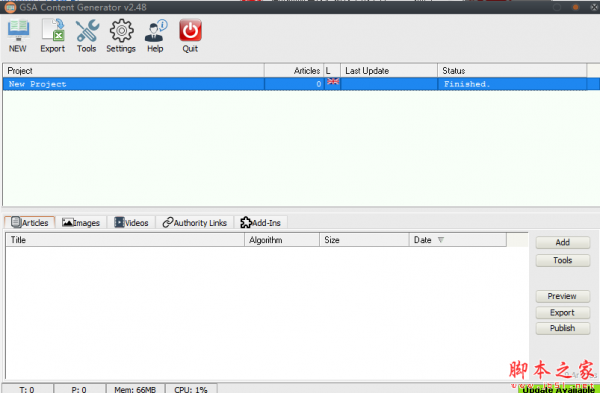Sort projects by Articles column header
Image resolution: width=600 pixels, height=393 pixels.
294,71
